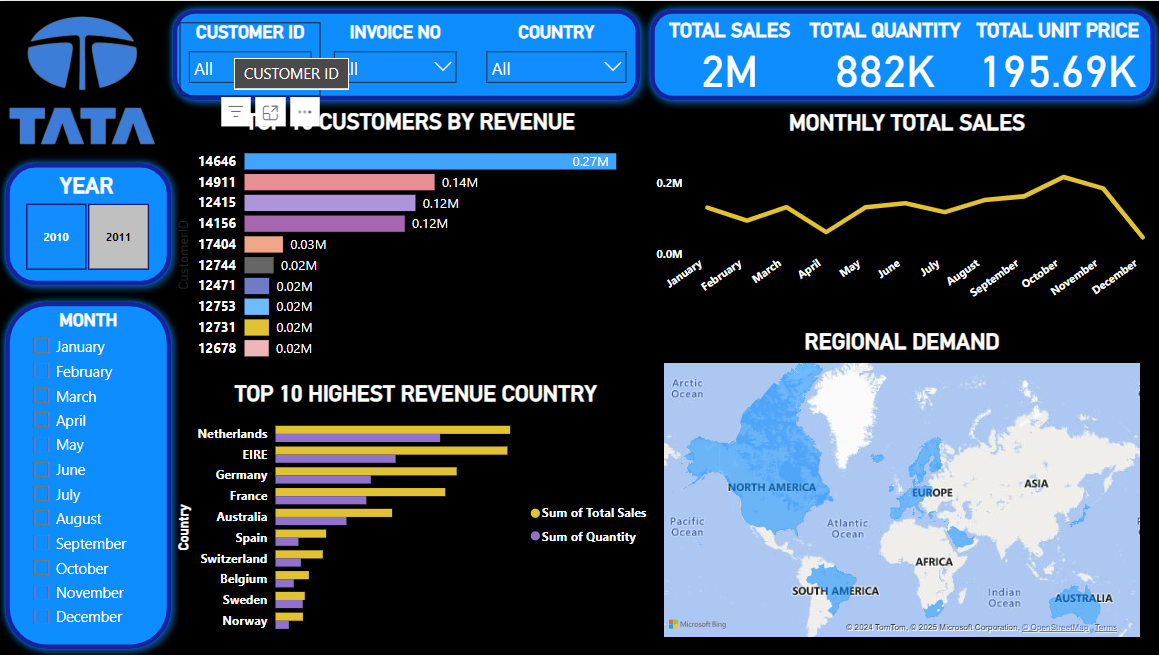Screen dimensions: 1159x655
Task: Open the OpenStreetMap attribution link
Action: click(x=1054, y=627)
